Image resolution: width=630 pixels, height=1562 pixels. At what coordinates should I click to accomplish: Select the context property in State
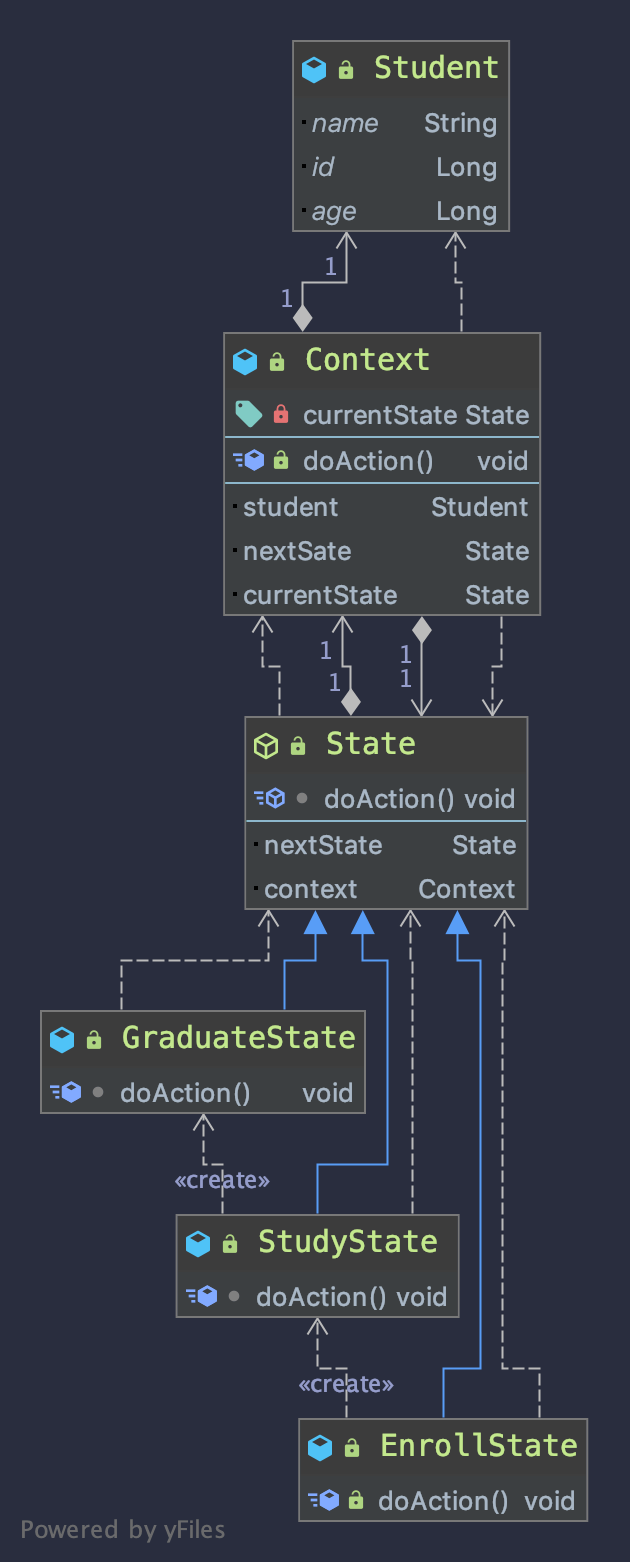pos(386,889)
